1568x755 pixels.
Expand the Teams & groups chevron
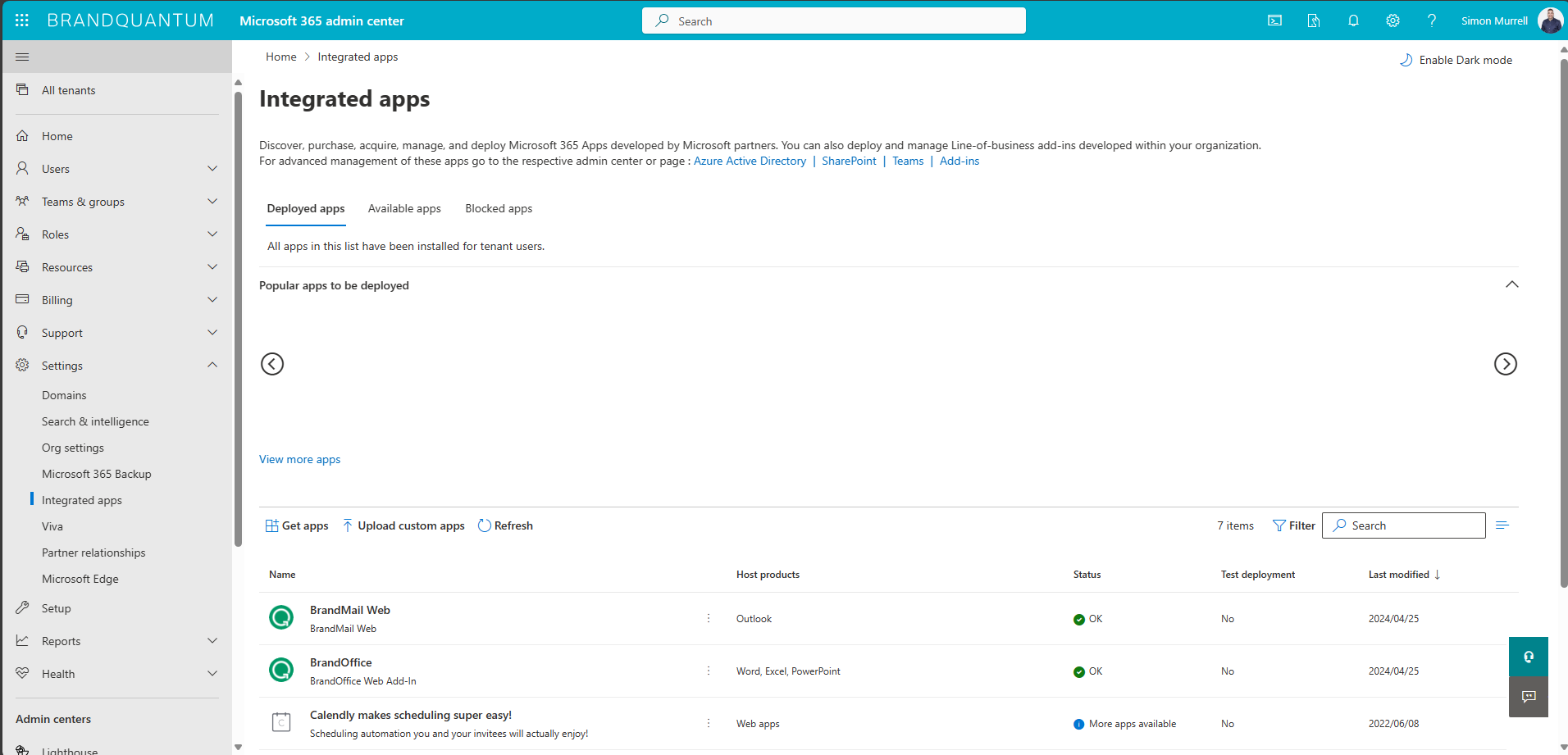pyautogui.click(x=212, y=202)
